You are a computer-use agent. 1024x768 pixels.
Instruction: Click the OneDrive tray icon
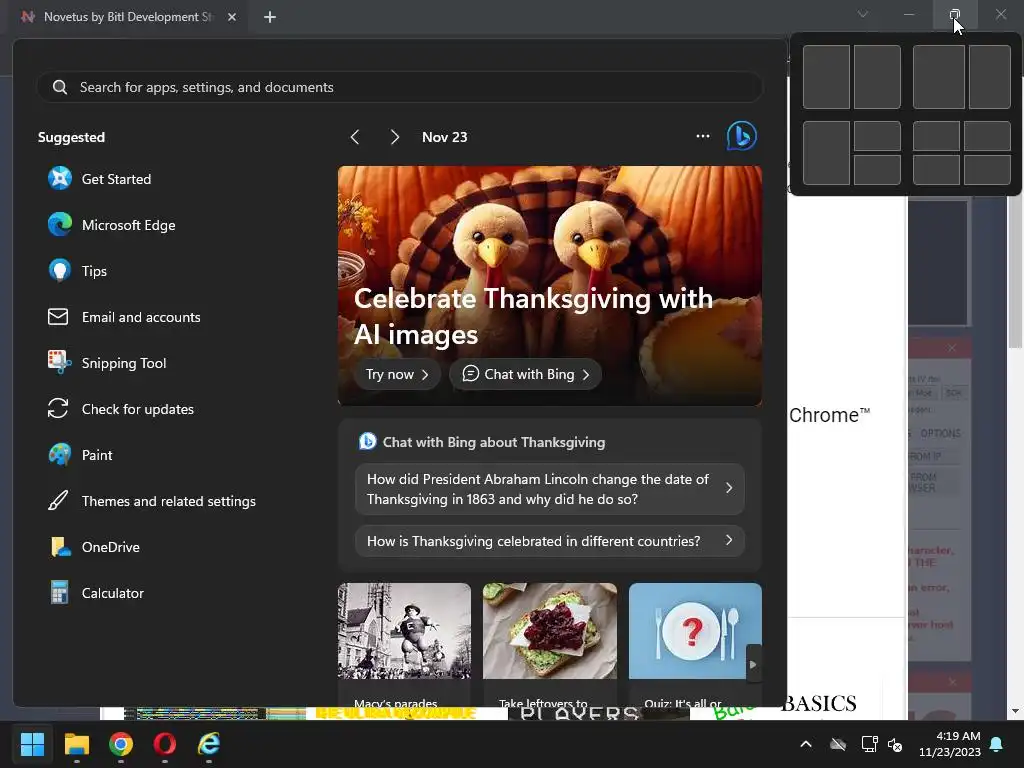pos(838,744)
